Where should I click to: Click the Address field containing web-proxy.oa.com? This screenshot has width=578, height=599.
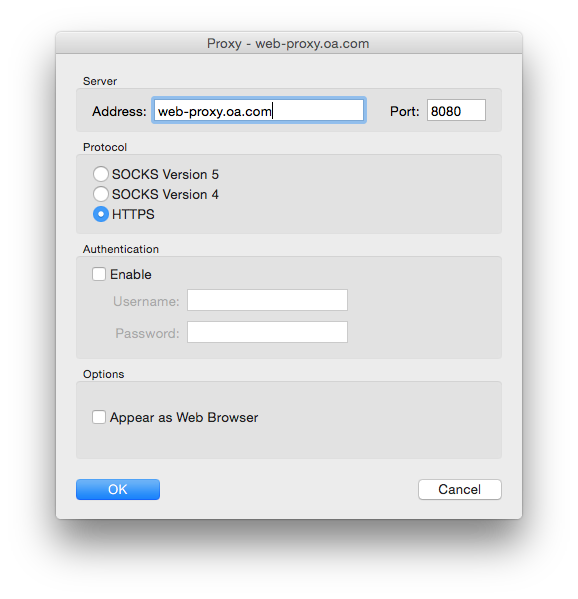[x=259, y=110]
